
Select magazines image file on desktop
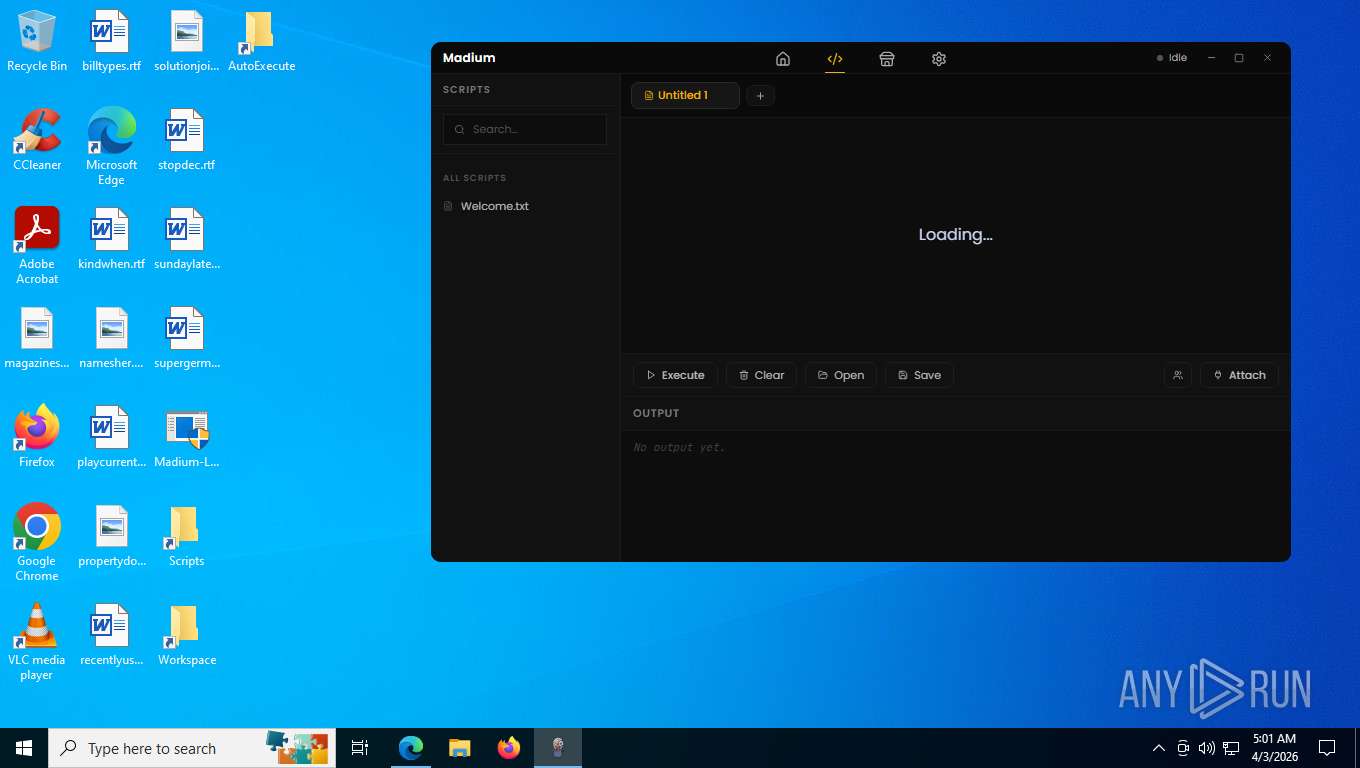point(37,338)
